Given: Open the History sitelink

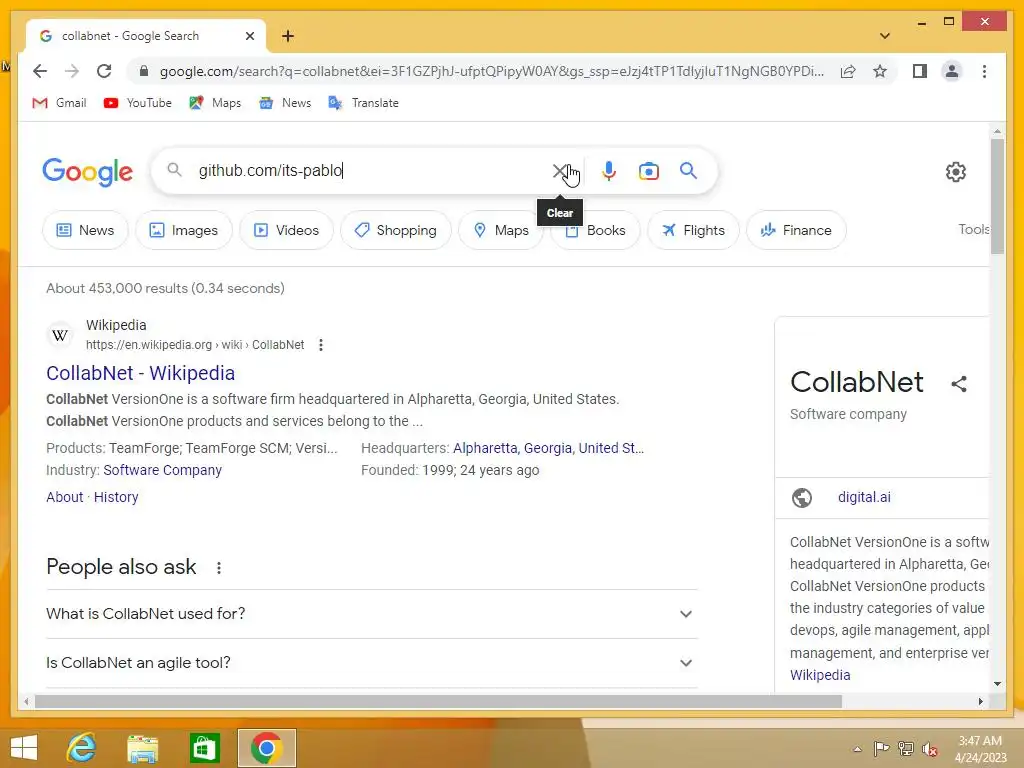Looking at the screenshot, I should [116, 497].
